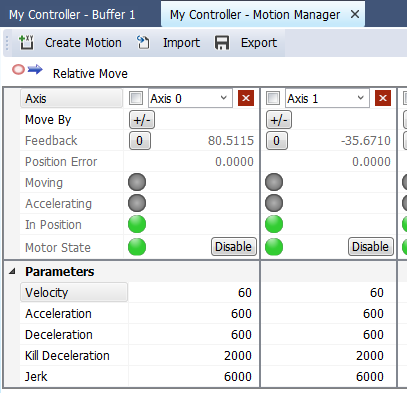Zero the Axis 0 feedback
Screen dimensions: 407x393
(x=140, y=141)
